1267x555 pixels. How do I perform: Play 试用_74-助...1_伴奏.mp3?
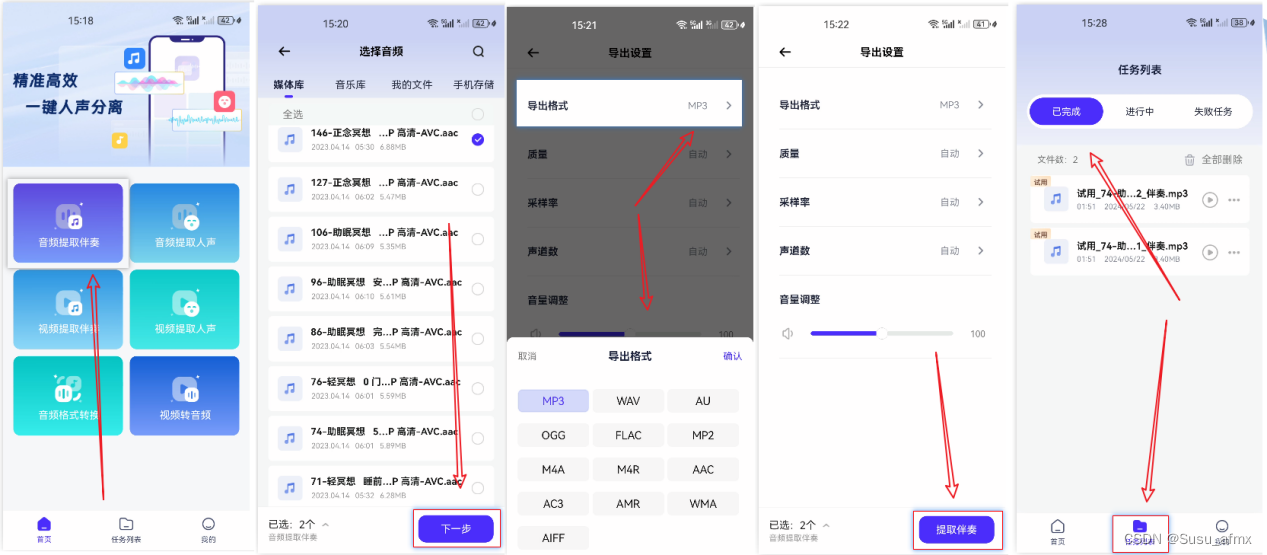(x=1210, y=252)
